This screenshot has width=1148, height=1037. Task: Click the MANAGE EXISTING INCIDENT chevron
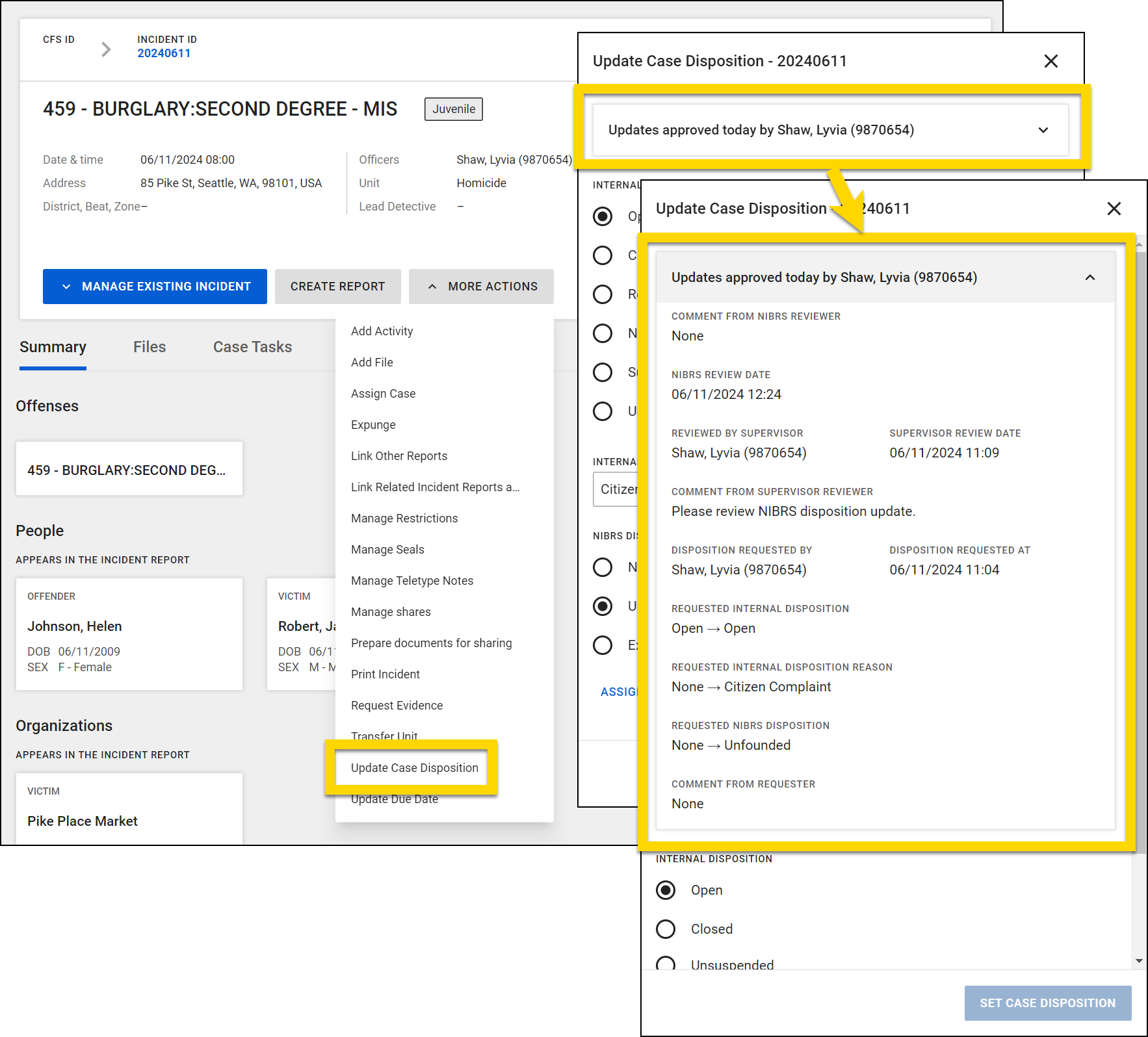tap(67, 286)
